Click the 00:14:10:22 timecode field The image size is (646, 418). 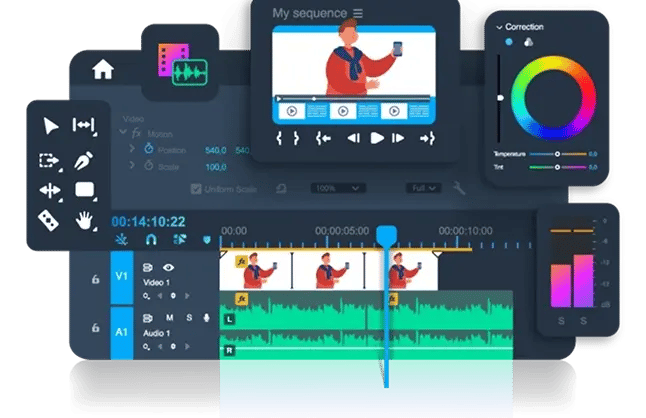pos(148,222)
